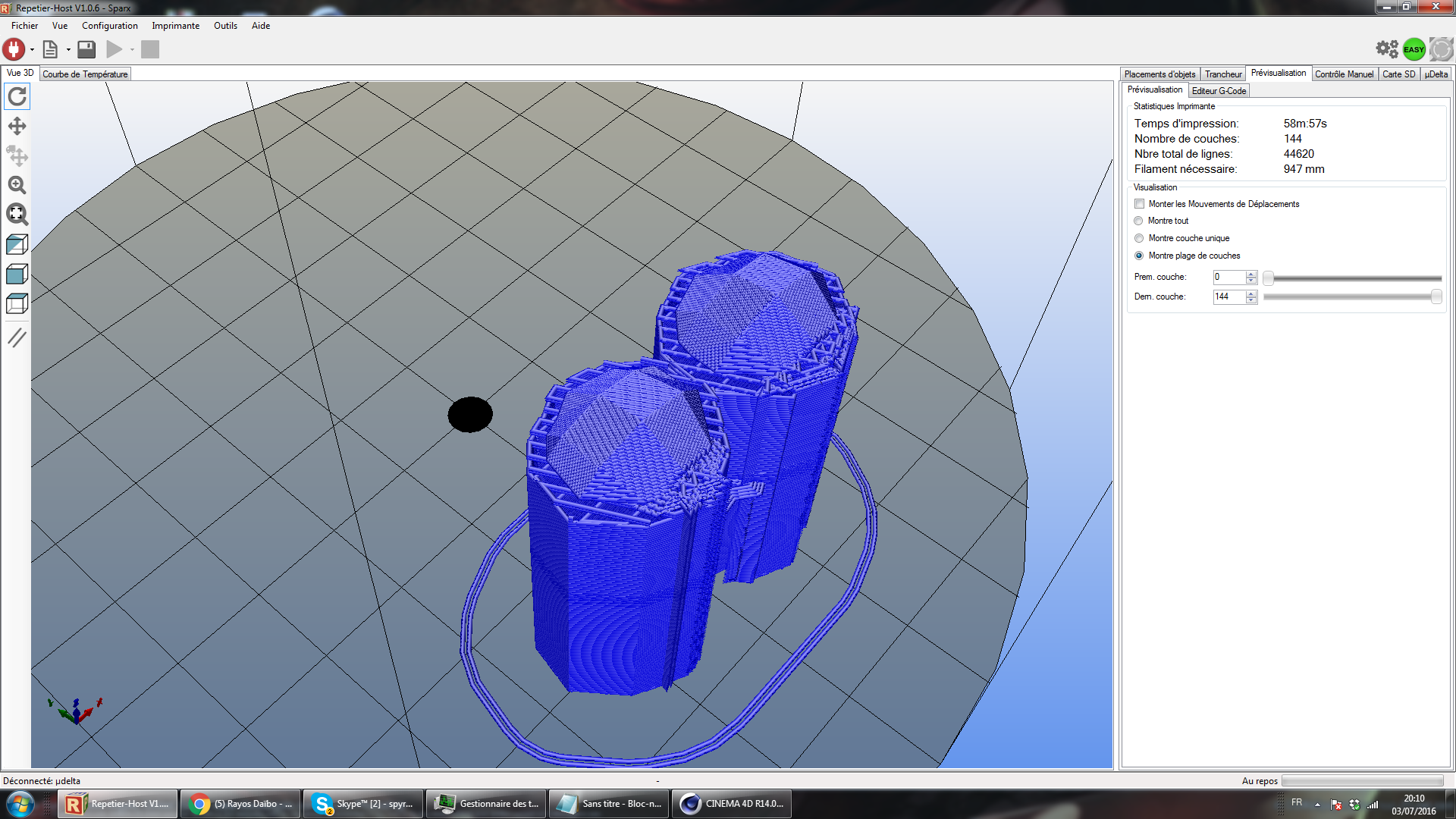Viewport: 1456px width, 819px height.
Task: Expand the dropdown arrow next to Connect
Action: [x=32, y=50]
